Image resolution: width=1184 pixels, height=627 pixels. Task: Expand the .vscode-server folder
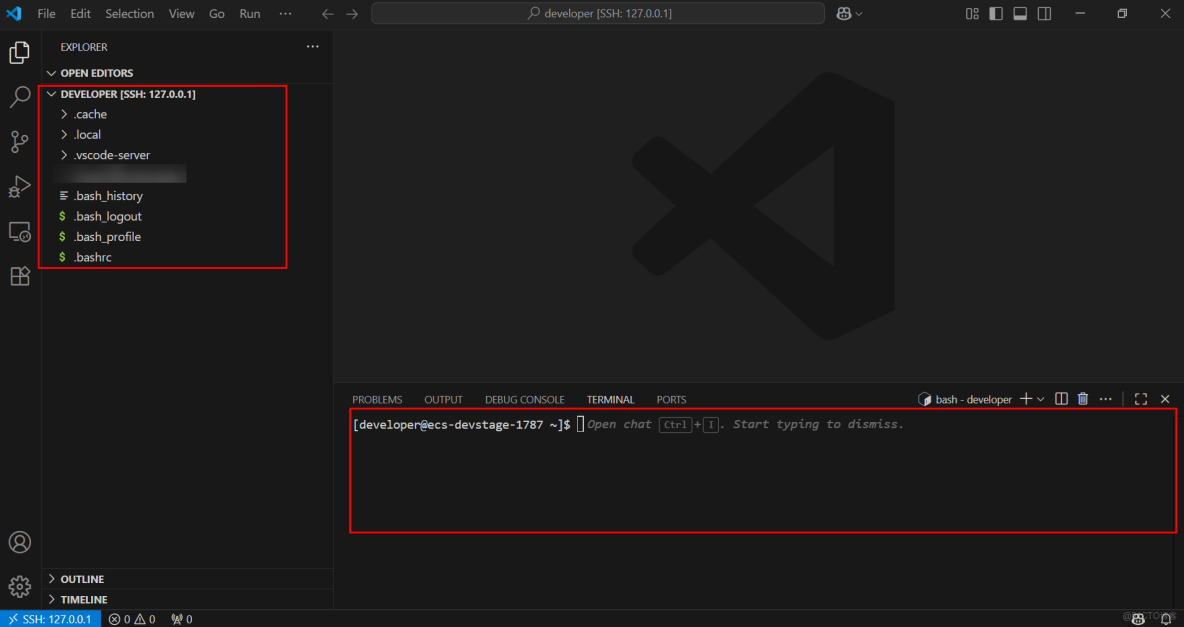(187, 156)
